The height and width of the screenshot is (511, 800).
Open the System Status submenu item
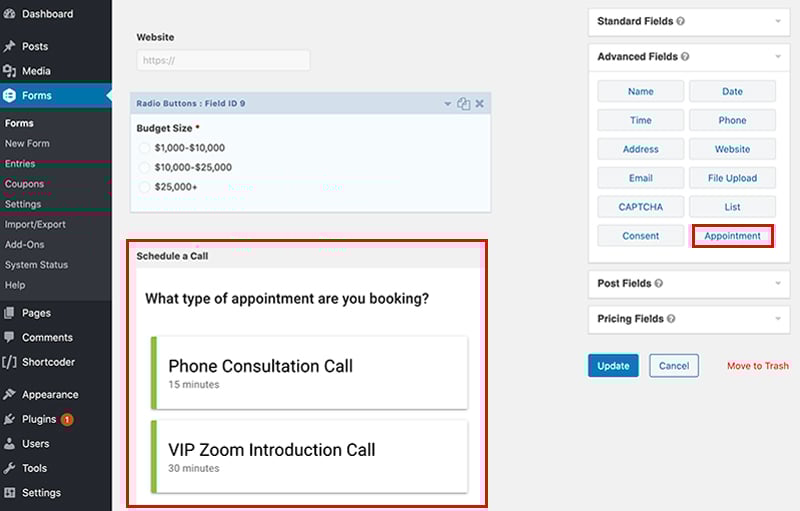click(36, 265)
